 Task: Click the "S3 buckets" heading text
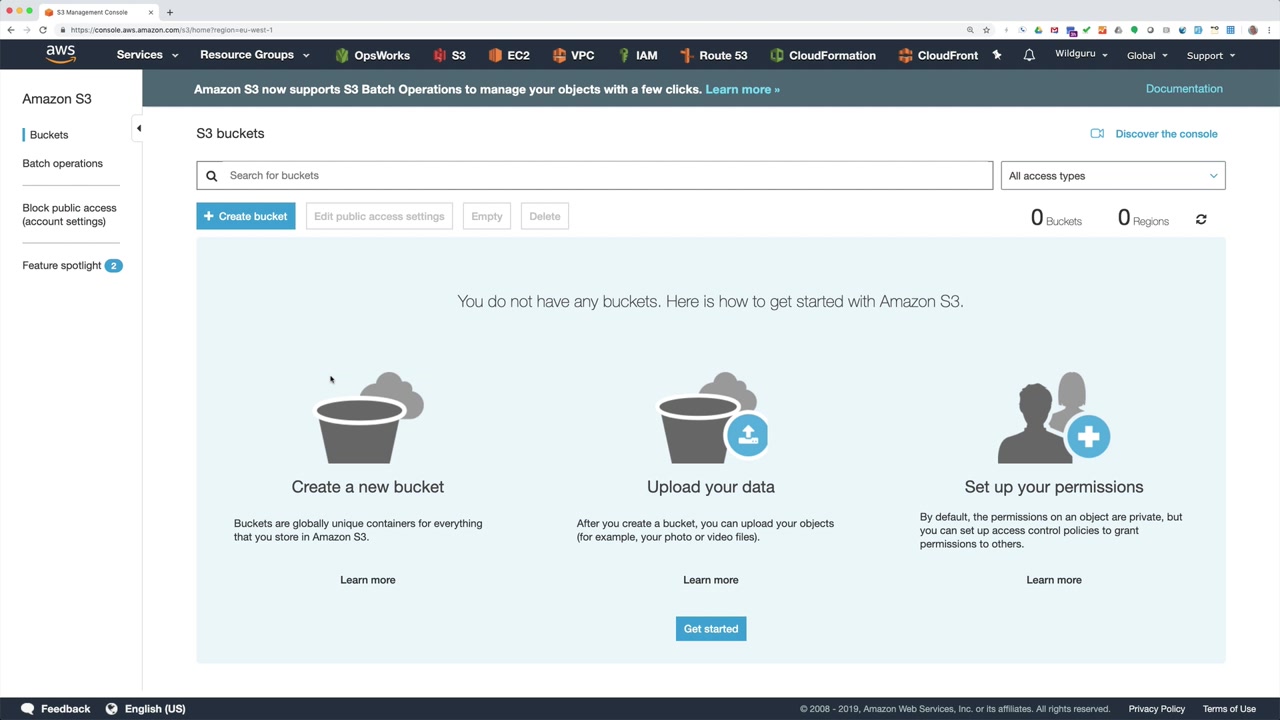(230, 133)
